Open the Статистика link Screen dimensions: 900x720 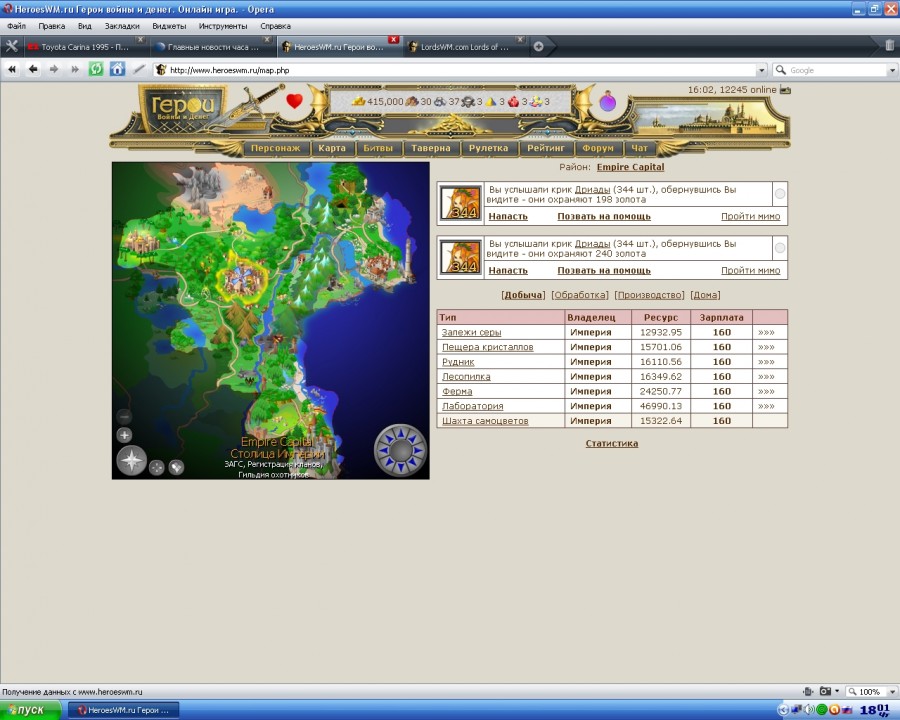tap(612, 443)
